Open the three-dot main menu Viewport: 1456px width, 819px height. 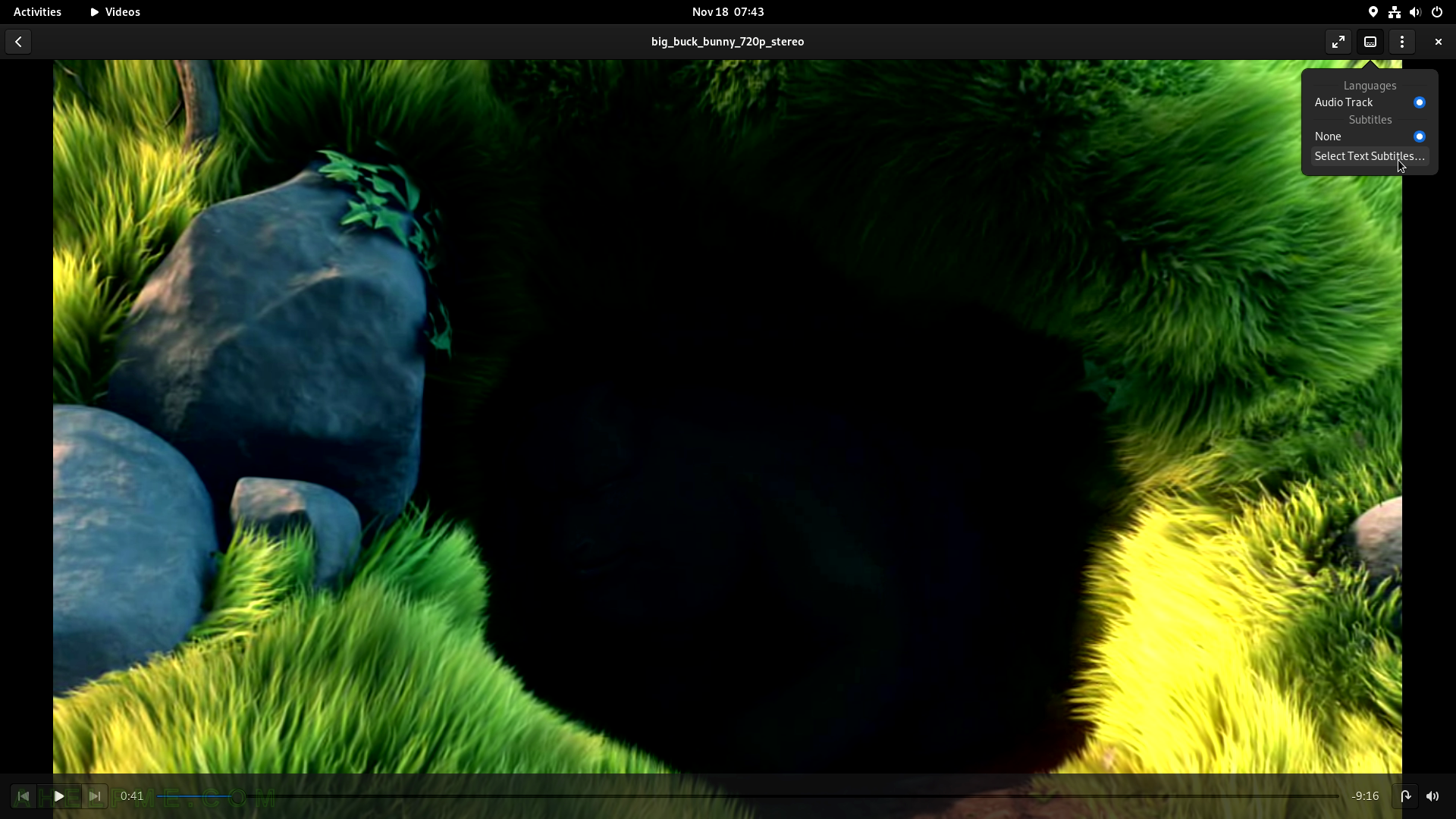(1402, 42)
